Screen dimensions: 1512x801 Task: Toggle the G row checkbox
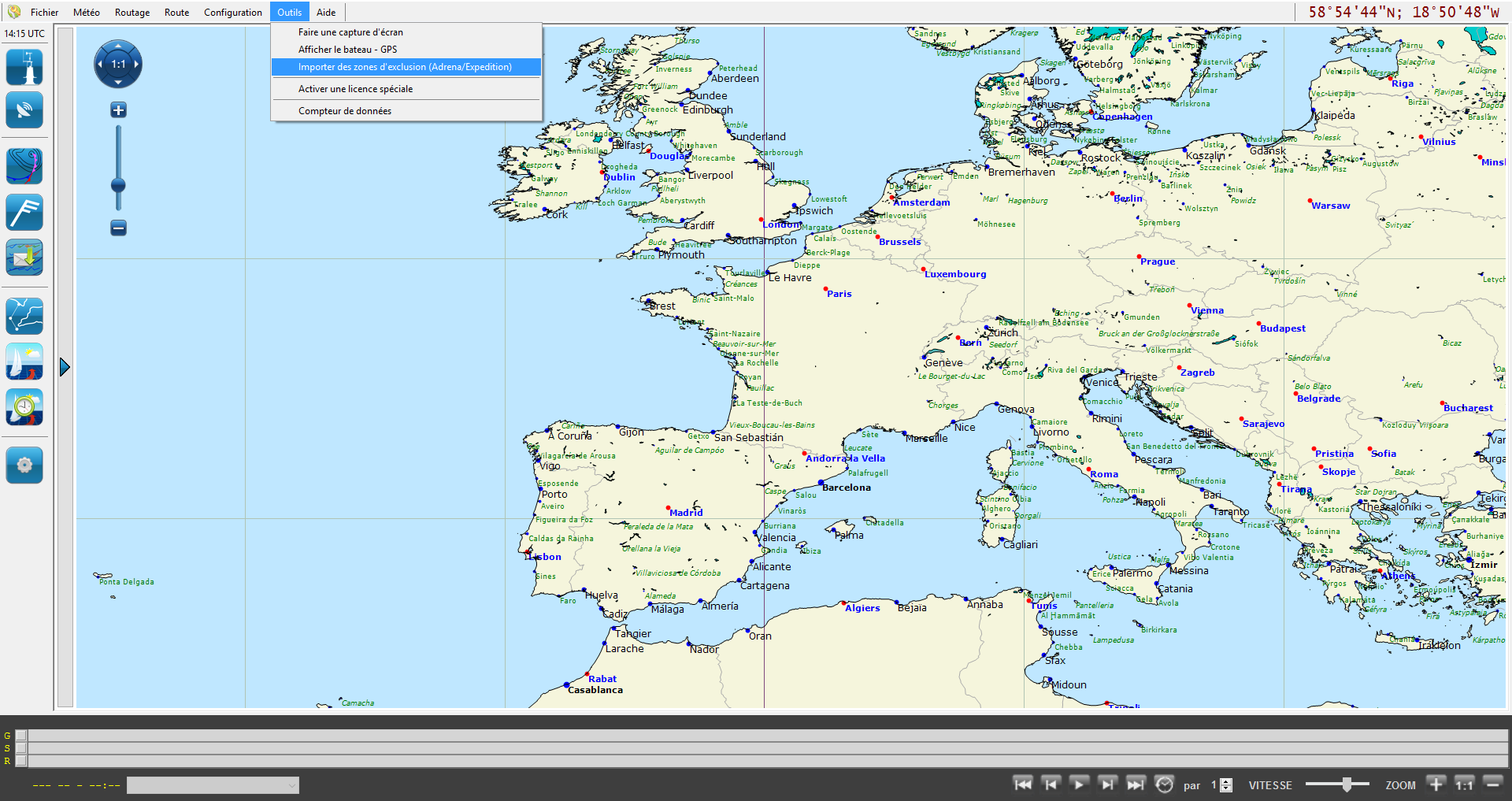(21, 736)
